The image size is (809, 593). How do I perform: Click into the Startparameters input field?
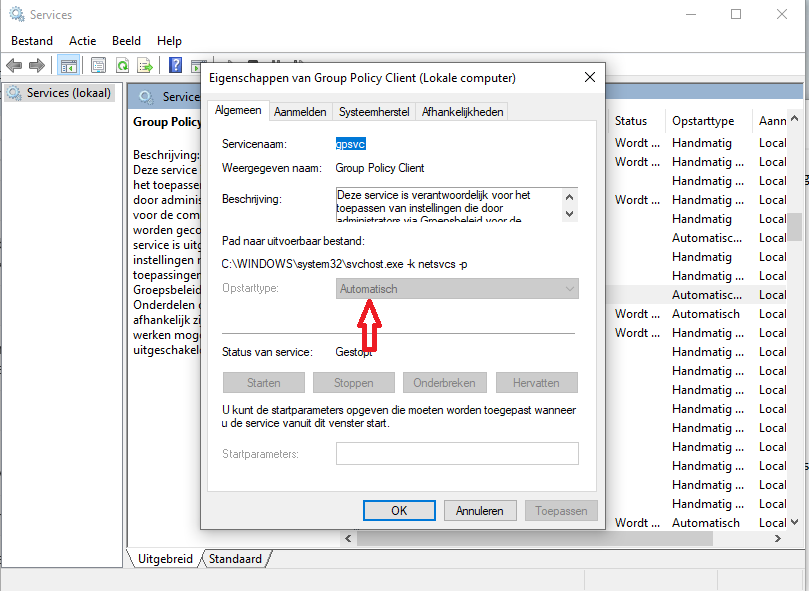(457, 454)
